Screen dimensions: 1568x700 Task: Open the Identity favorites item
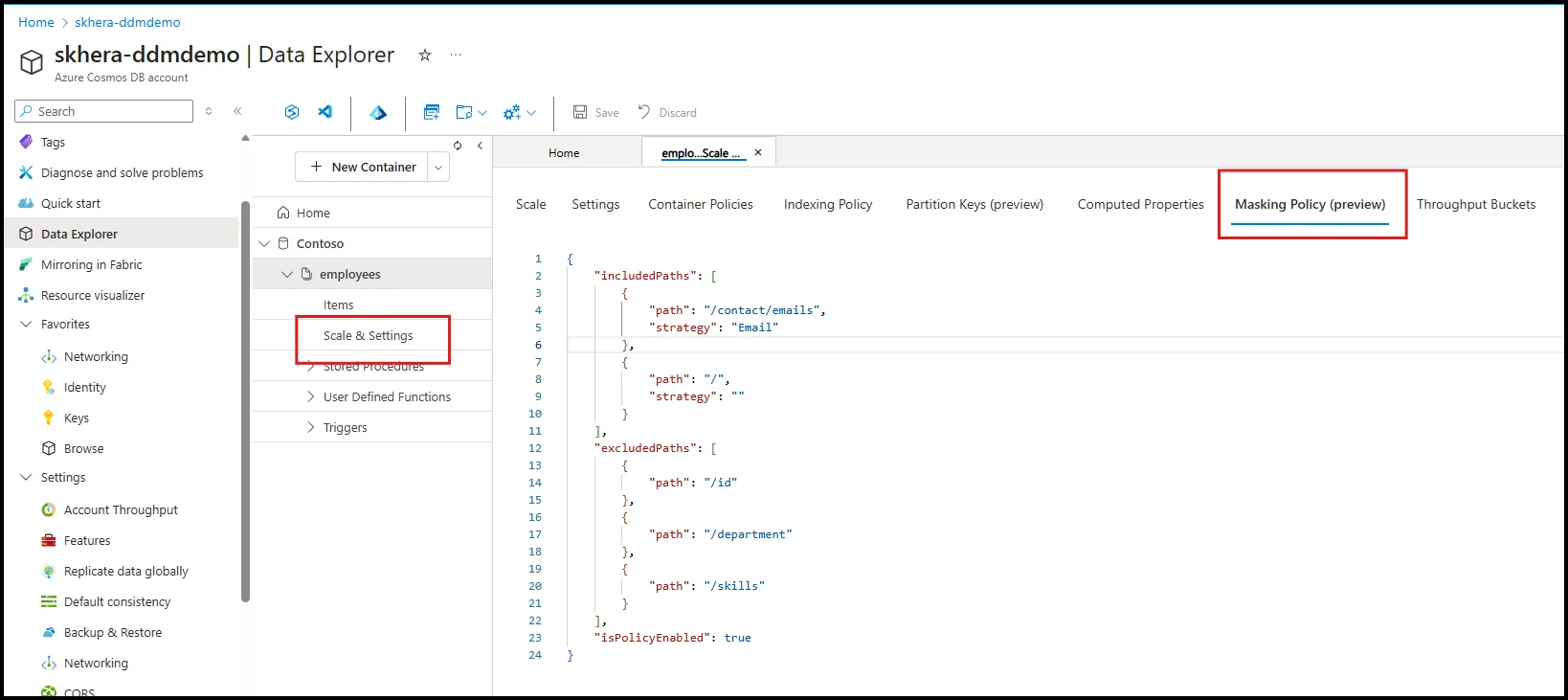(84, 387)
